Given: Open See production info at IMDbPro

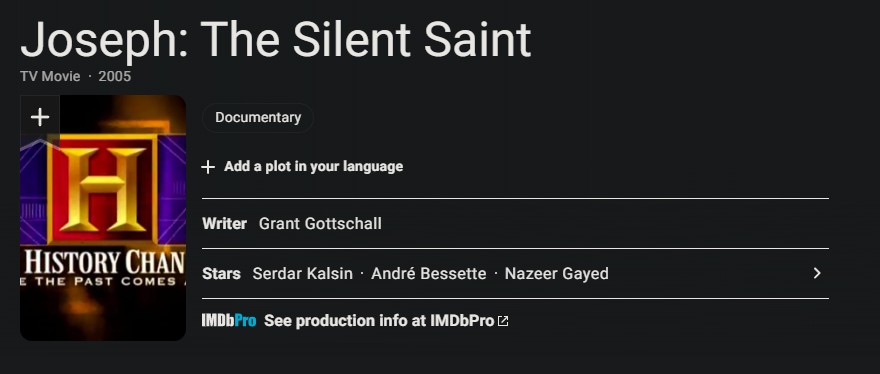Looking at the screenshot, I should tap(379, 321).
